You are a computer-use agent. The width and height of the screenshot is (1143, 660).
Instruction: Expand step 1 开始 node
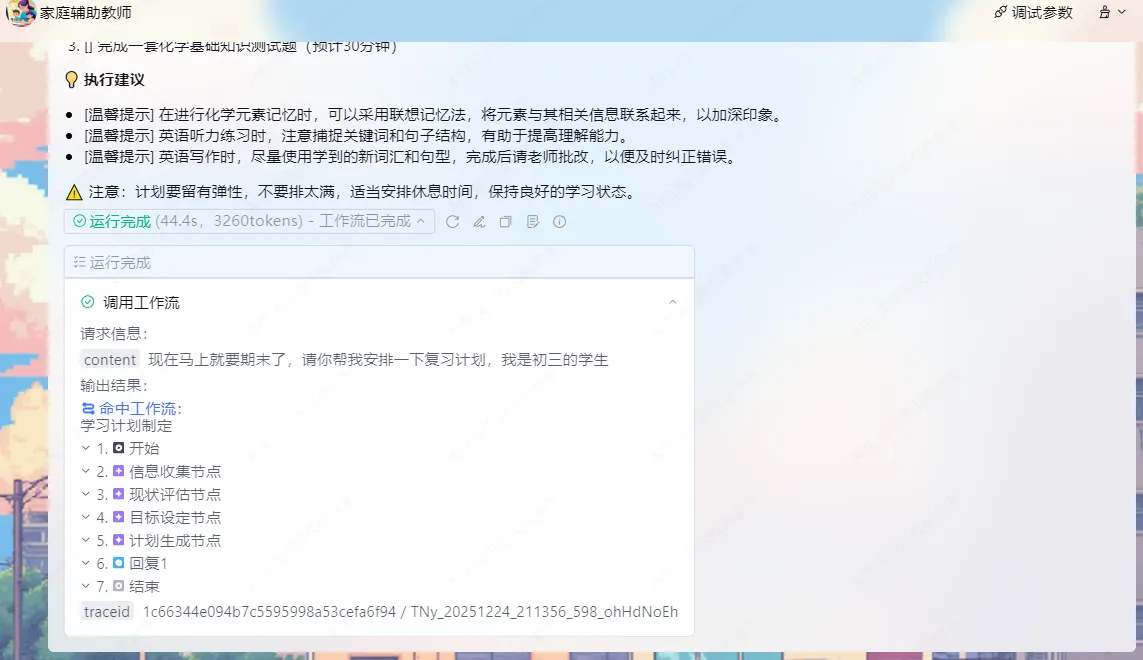point(86,448)
